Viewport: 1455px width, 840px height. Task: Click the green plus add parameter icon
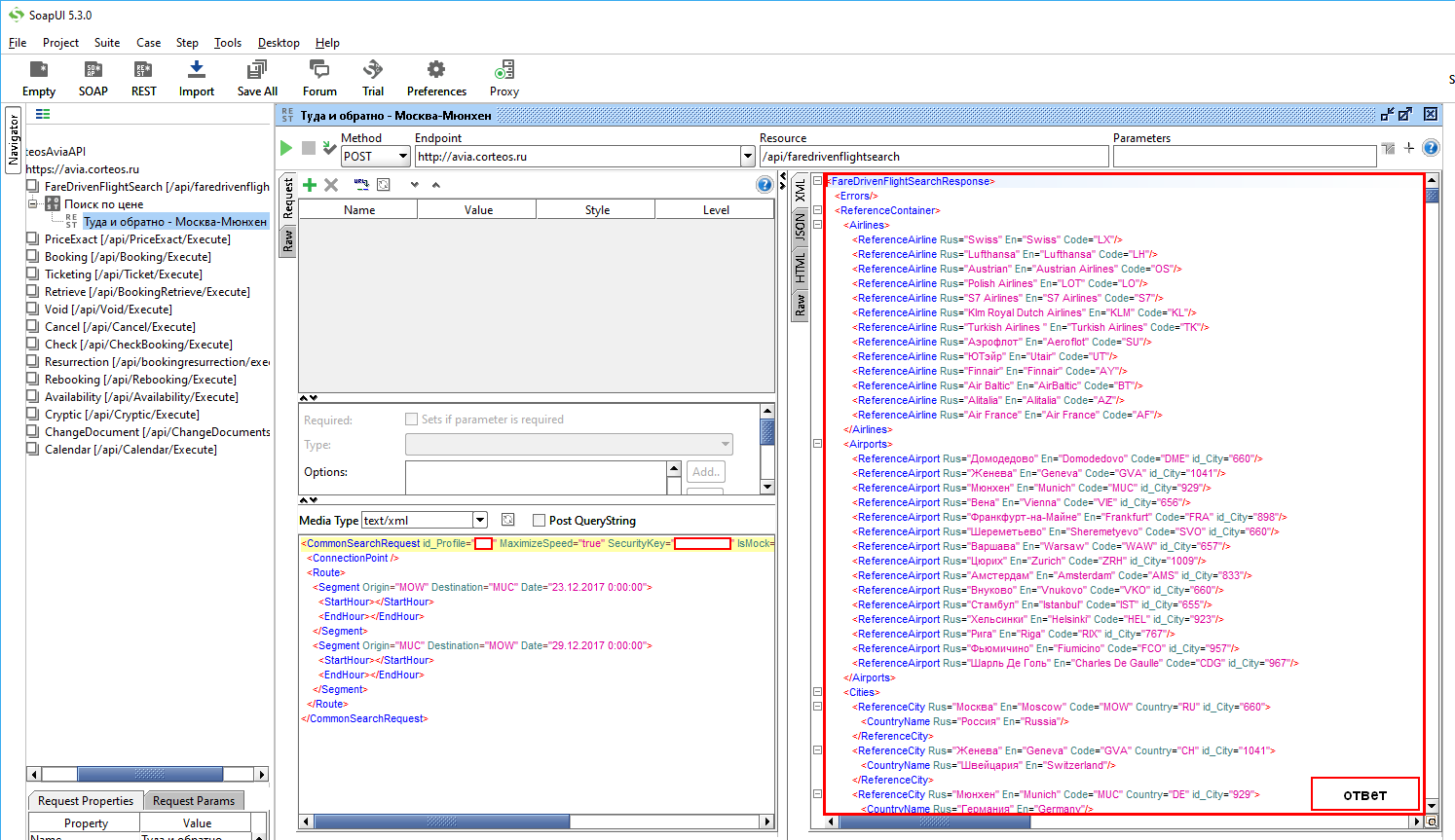tap(310, 185)
